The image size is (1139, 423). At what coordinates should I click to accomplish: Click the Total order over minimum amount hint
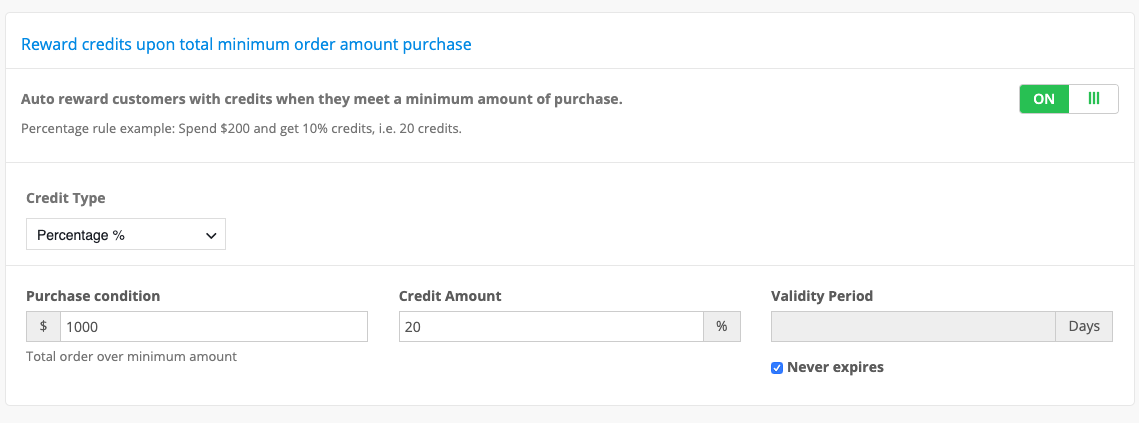pos(131,357)
